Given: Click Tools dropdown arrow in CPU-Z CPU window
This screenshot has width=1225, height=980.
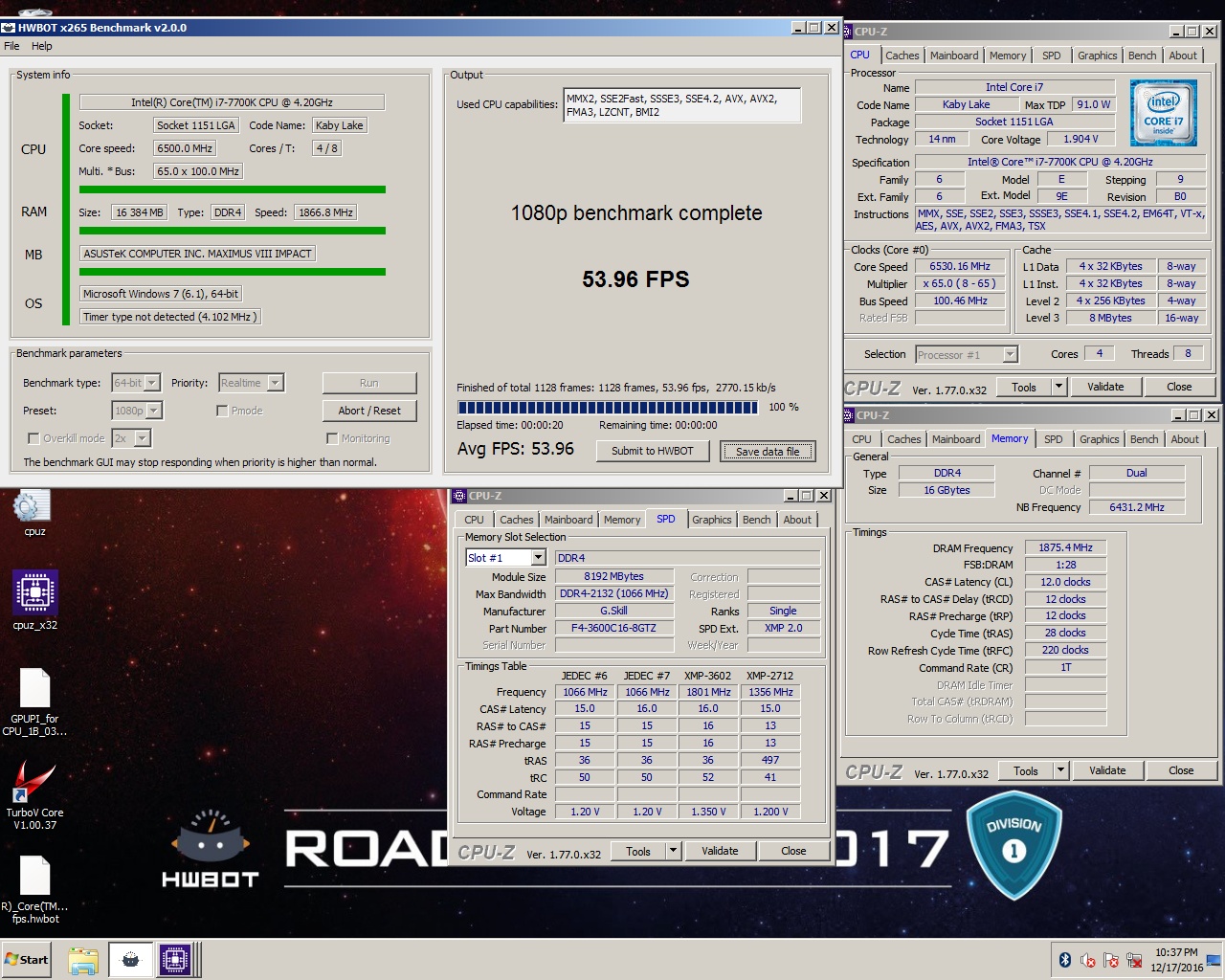Looking at the screenshot, I should coord(1058,387).
